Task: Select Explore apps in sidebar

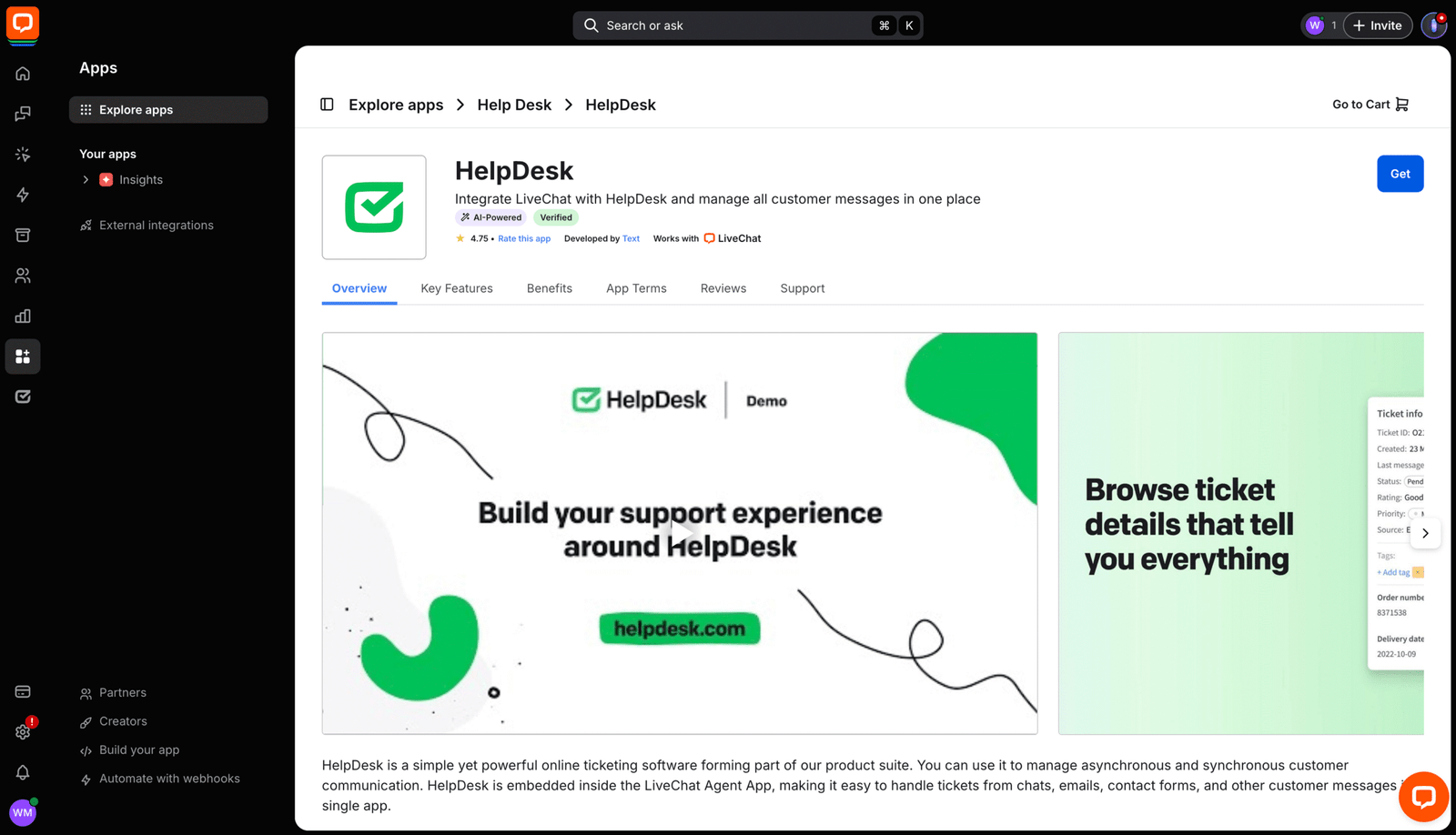Action: coord(168,110)
